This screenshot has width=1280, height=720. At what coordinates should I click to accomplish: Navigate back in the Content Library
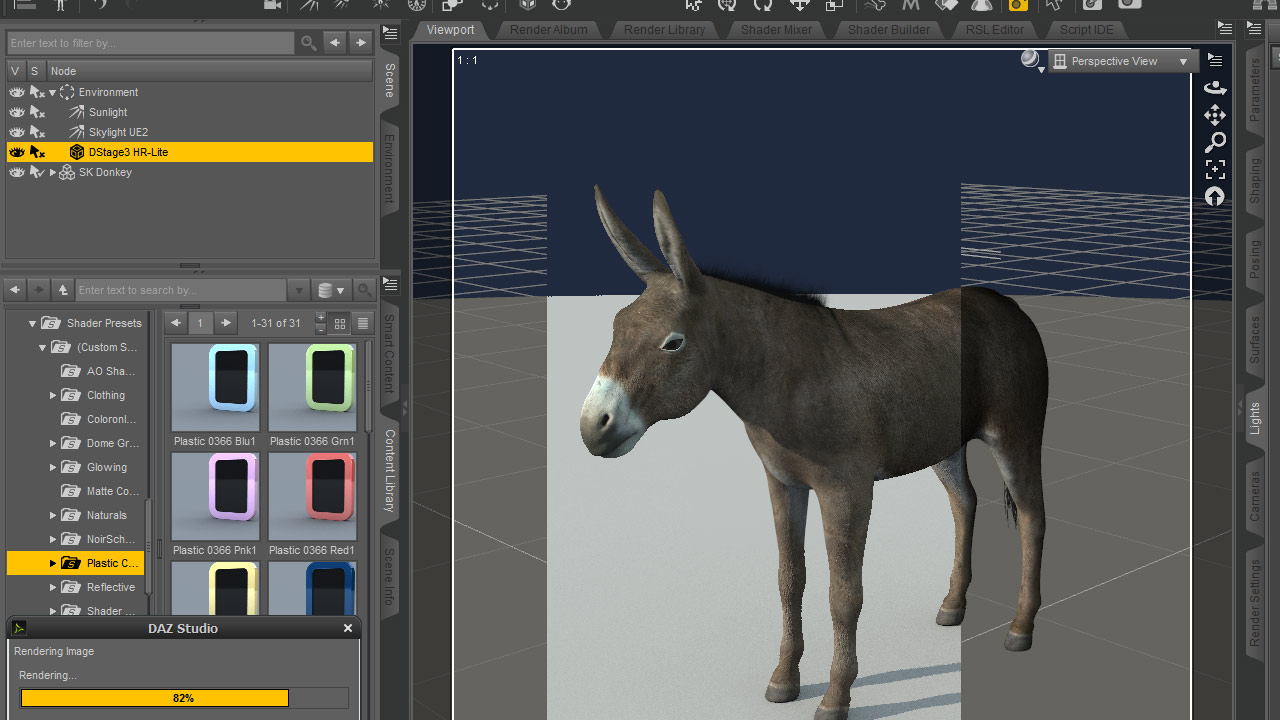pyautogui.click(x=15, y=290)
